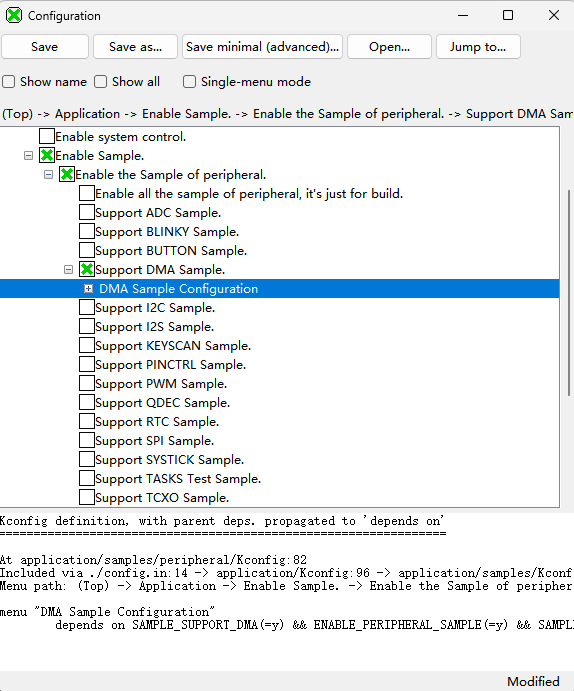The width and height of the screenshot is (574, 691).
Task: Uncheck the green X on Support DMA Sample
Action: pyautogui.click(x=87, y=269)
